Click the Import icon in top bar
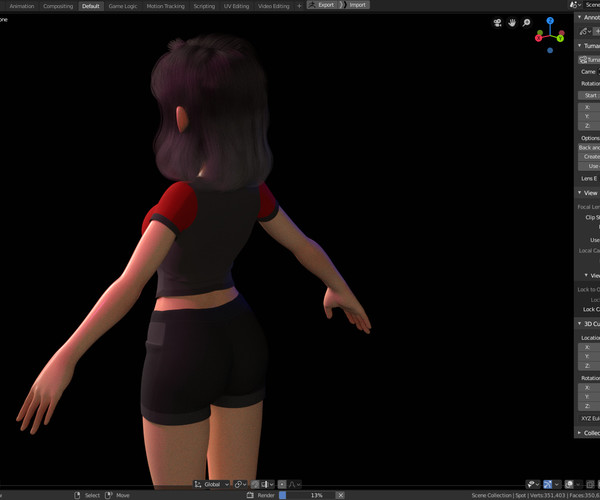 (x=343, y=5)
